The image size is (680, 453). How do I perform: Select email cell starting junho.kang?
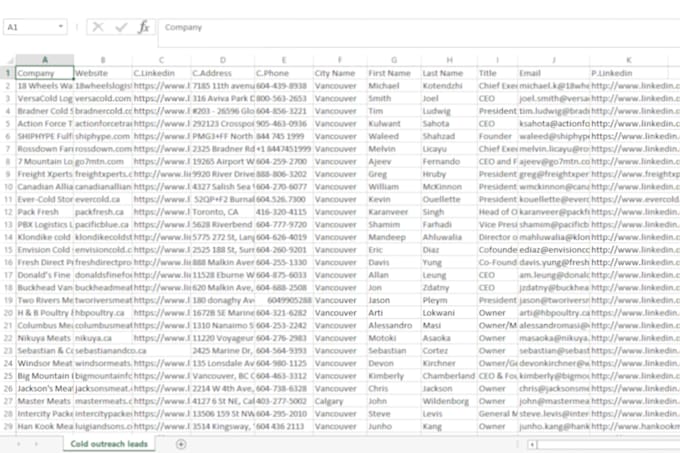(x=554, y=427)
